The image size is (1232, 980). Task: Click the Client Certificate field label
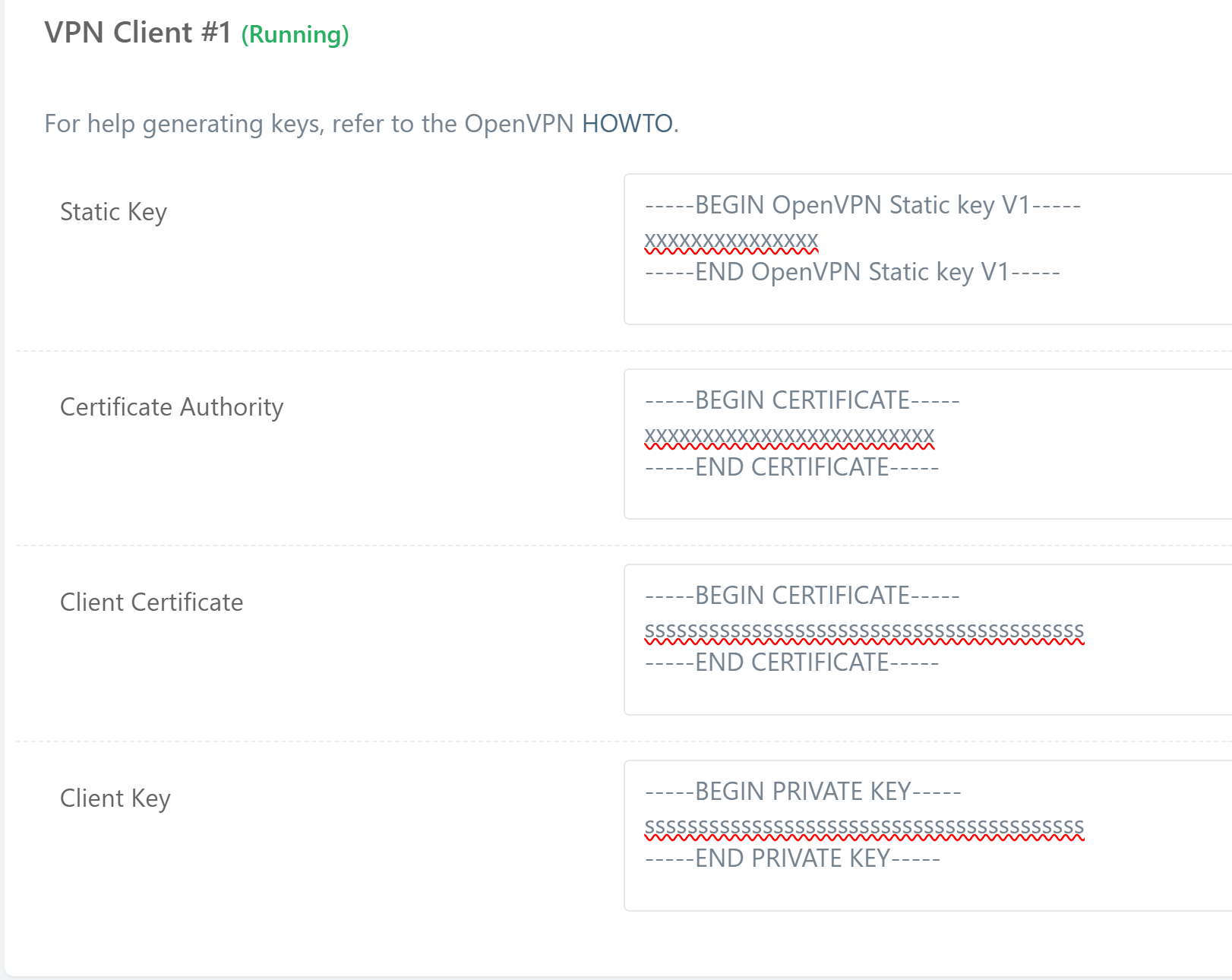(x=152, y=602)
